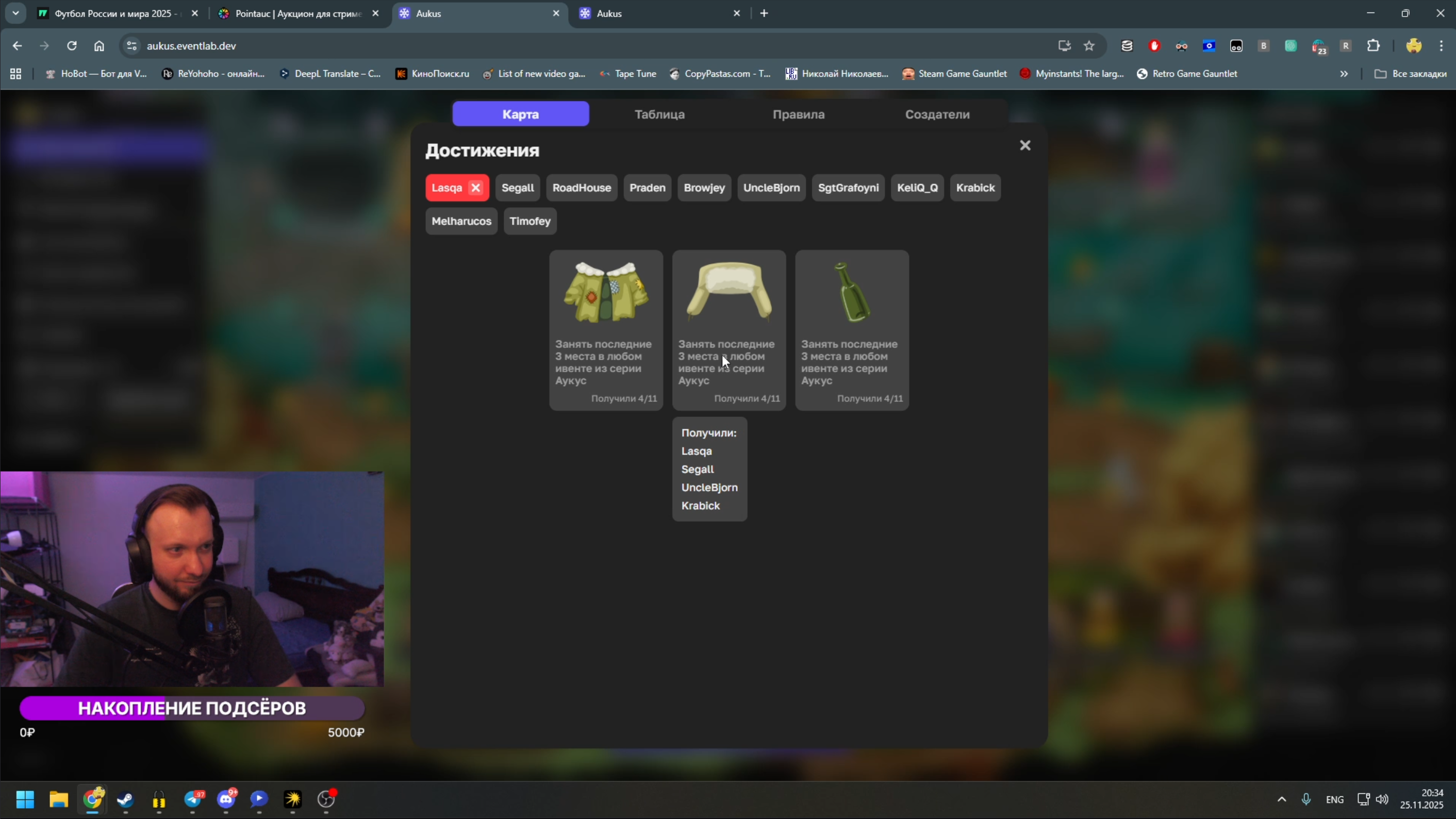This screenshot has width=1456, height=819.
Task: Toggle the Segall player filter
Action: (517, 188)
